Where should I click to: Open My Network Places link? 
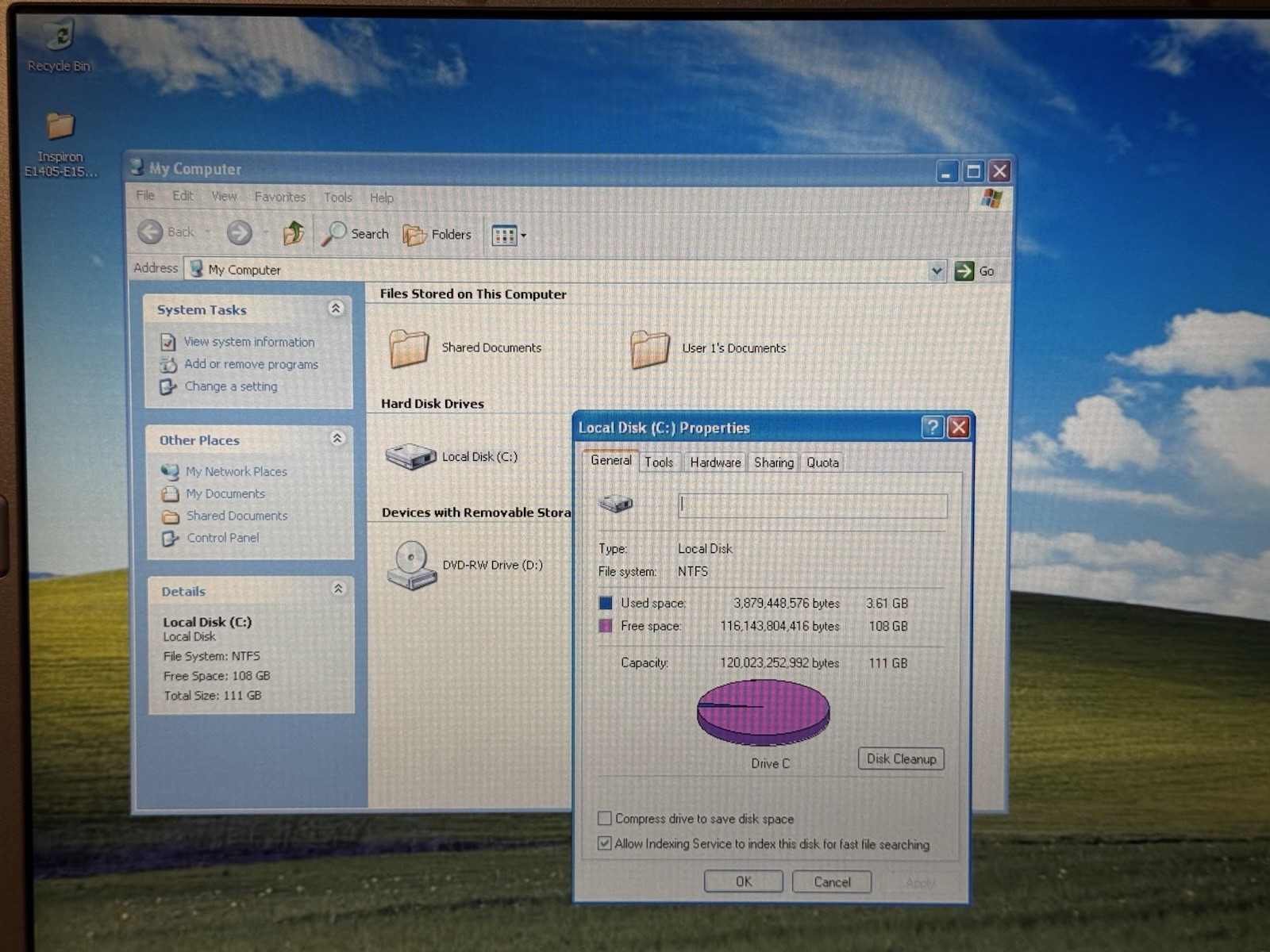coord(237,471)
